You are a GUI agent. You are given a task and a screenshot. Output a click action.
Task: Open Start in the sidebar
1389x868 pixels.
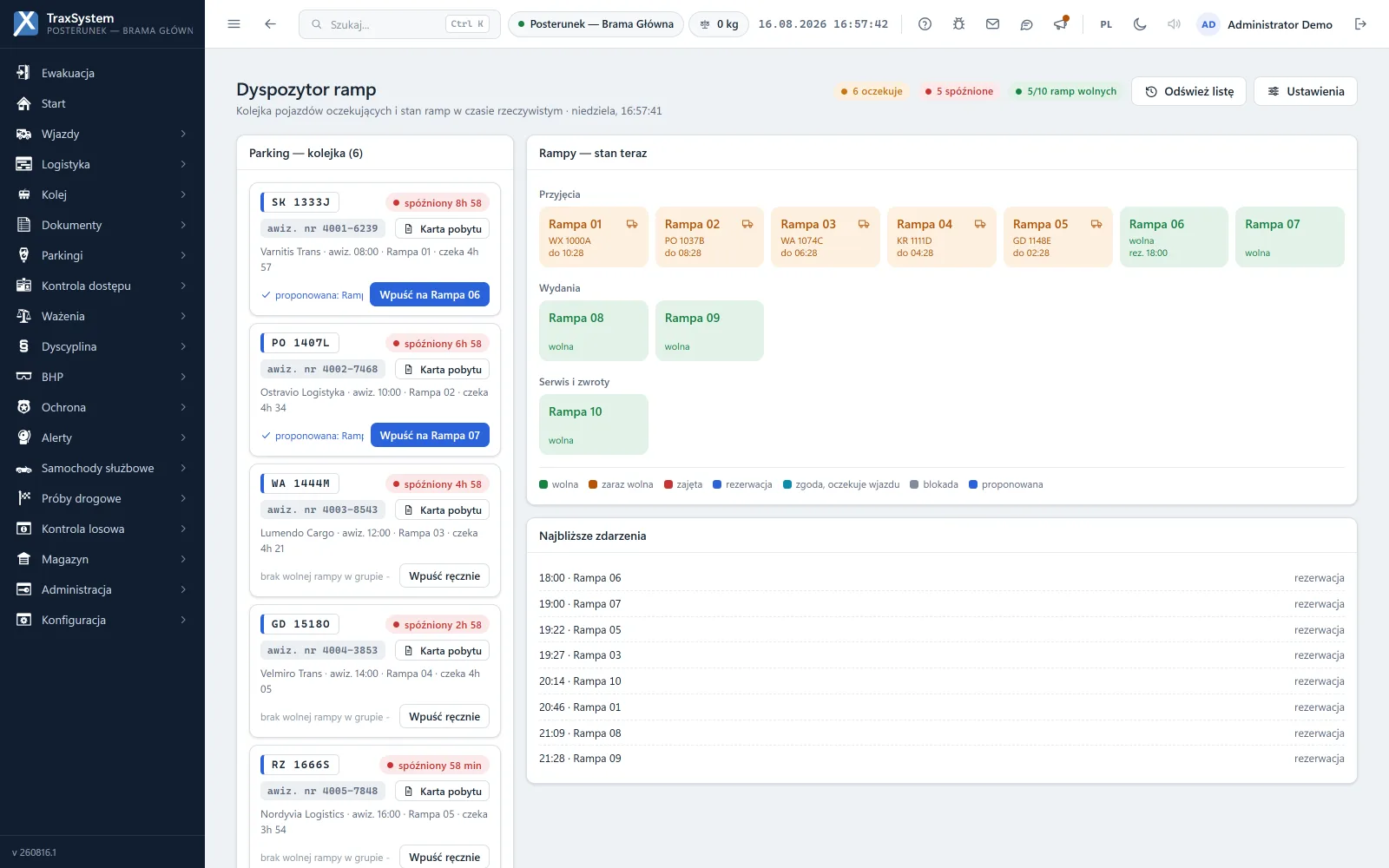tap(102, 103)
